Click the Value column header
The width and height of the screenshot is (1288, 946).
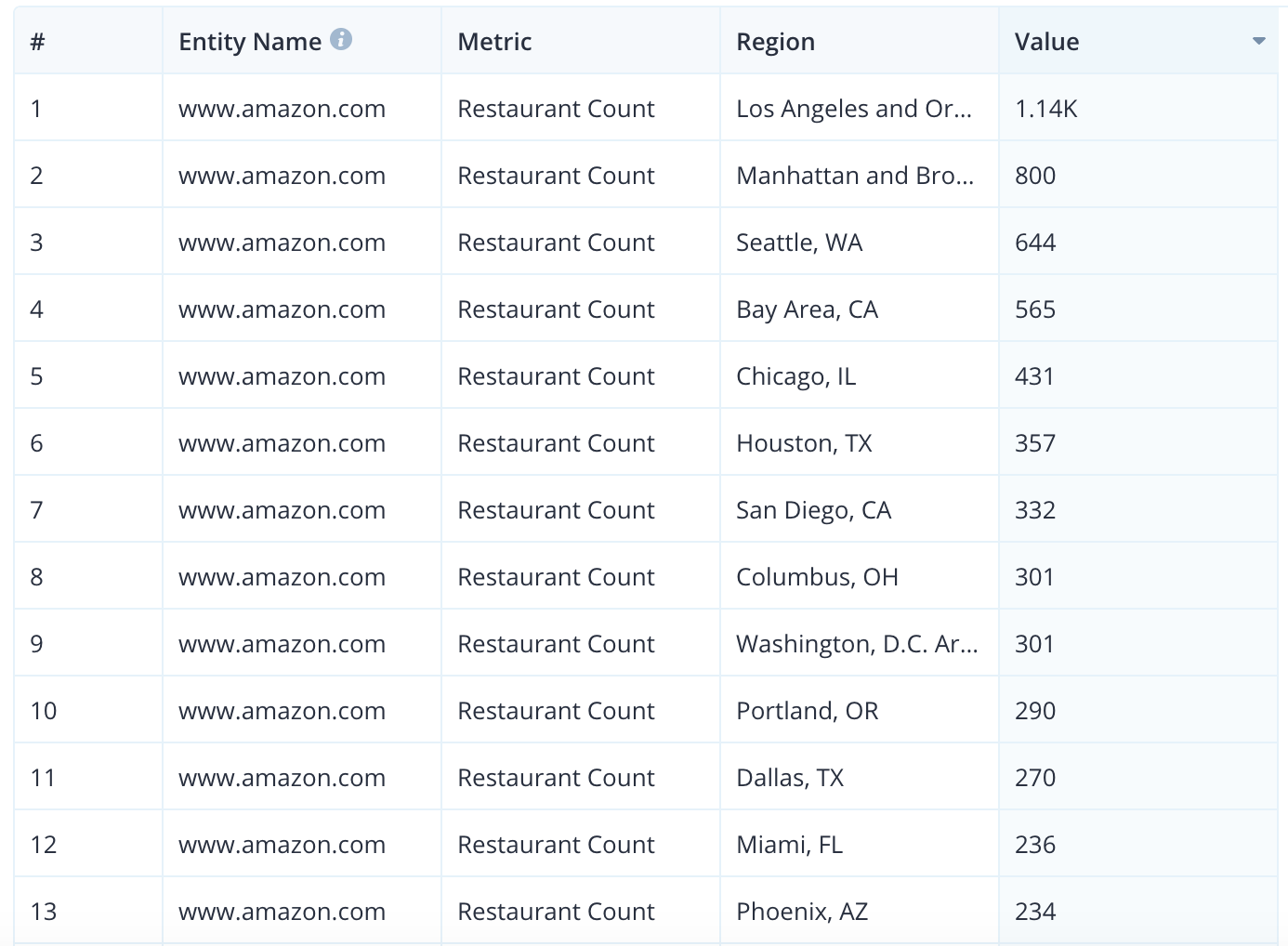pyautogui.click(x=1045, y=41)
